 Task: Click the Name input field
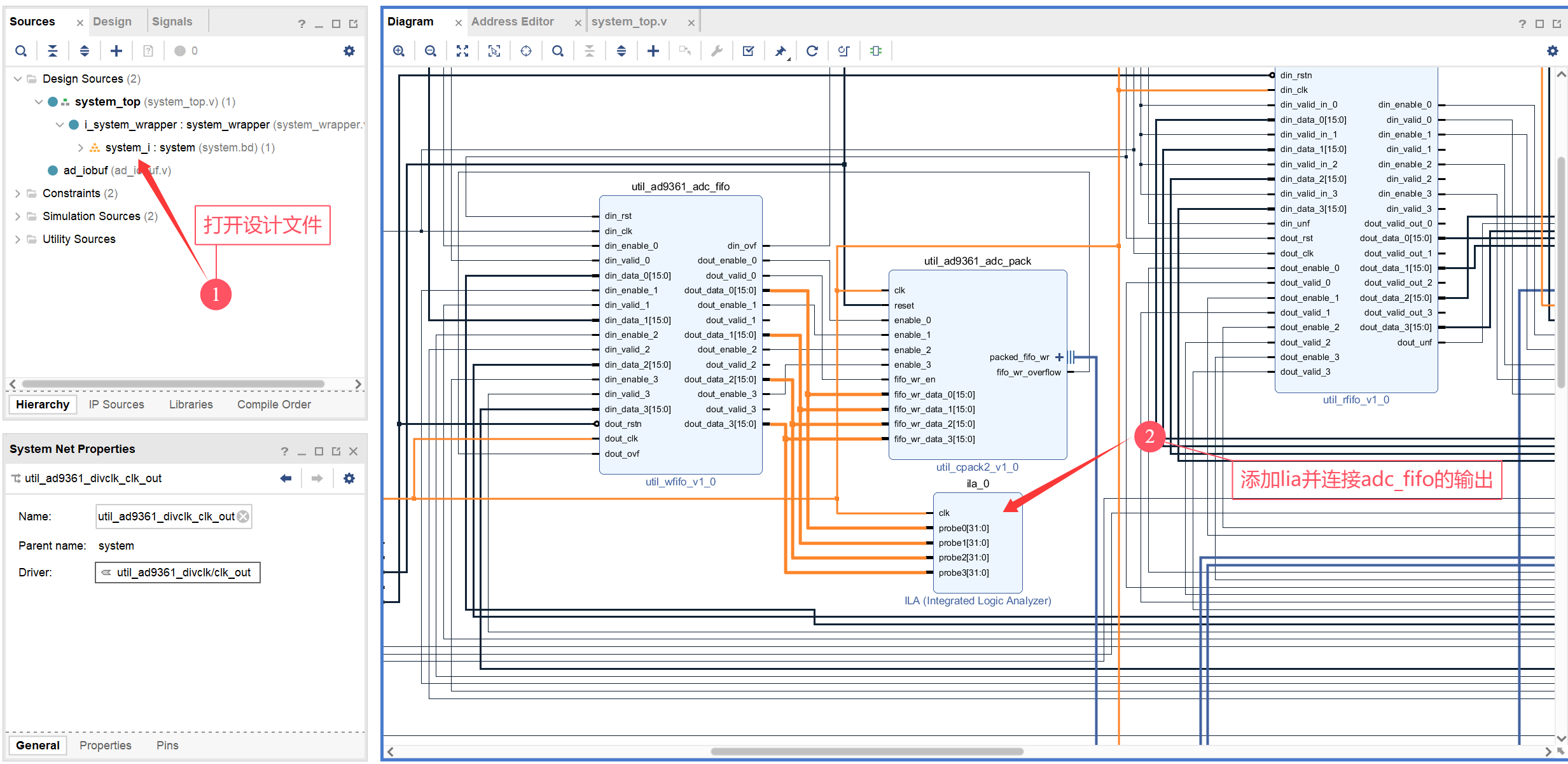coord(165,517)
